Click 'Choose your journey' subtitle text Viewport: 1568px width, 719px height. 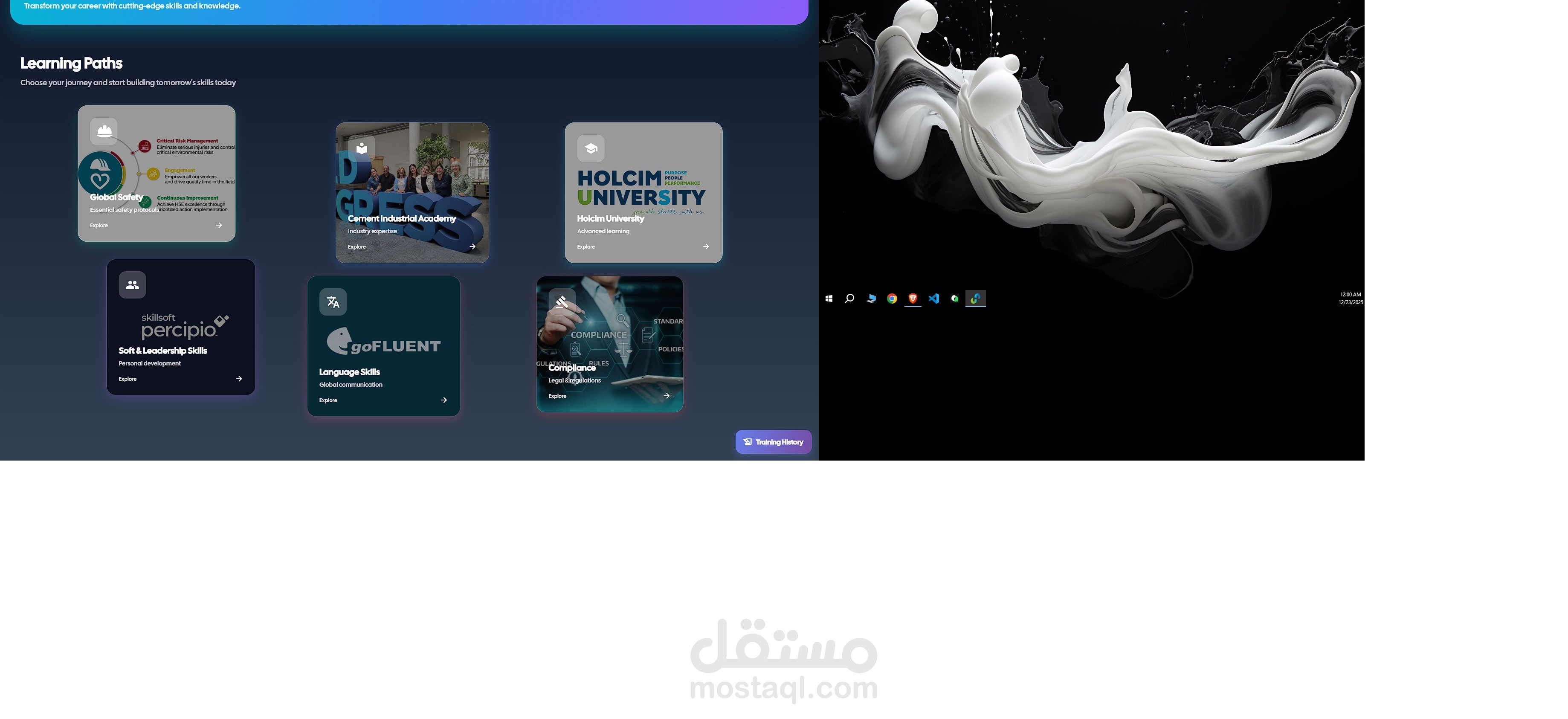(128, 83)
